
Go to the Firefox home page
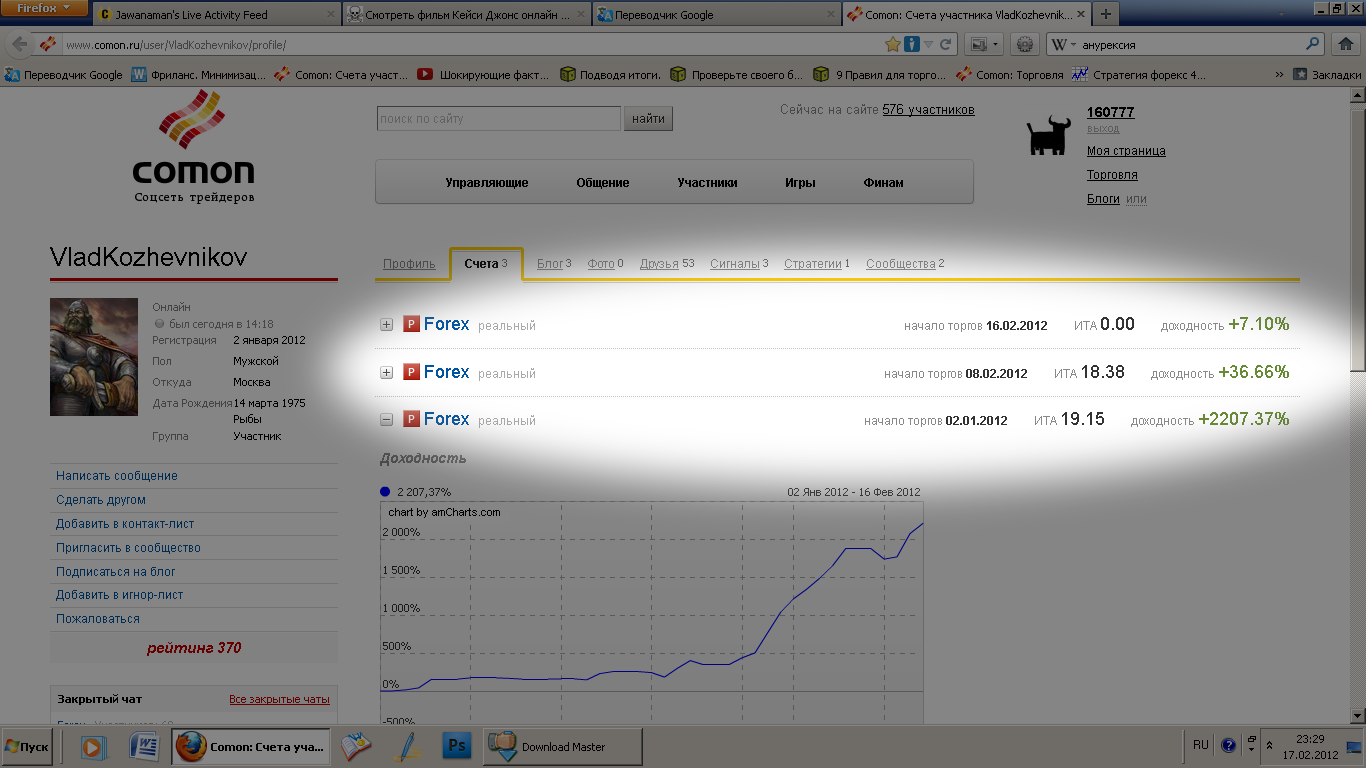click(x=1345, y=45)
